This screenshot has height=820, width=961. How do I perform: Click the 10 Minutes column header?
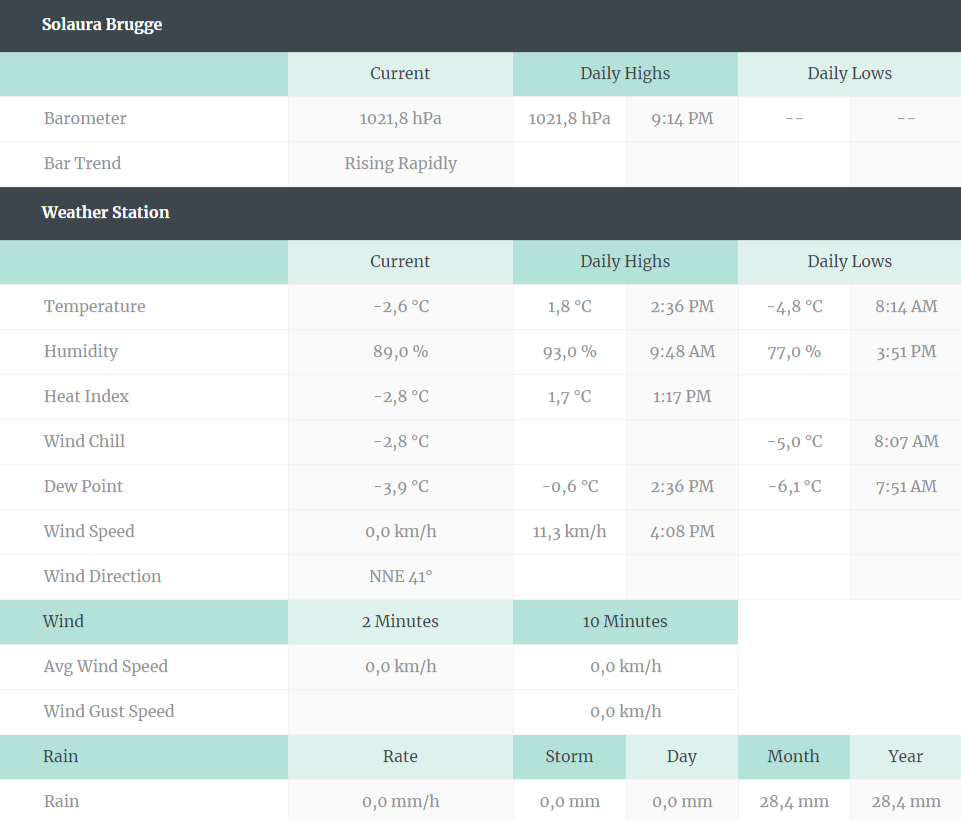(x=625, y=621)
